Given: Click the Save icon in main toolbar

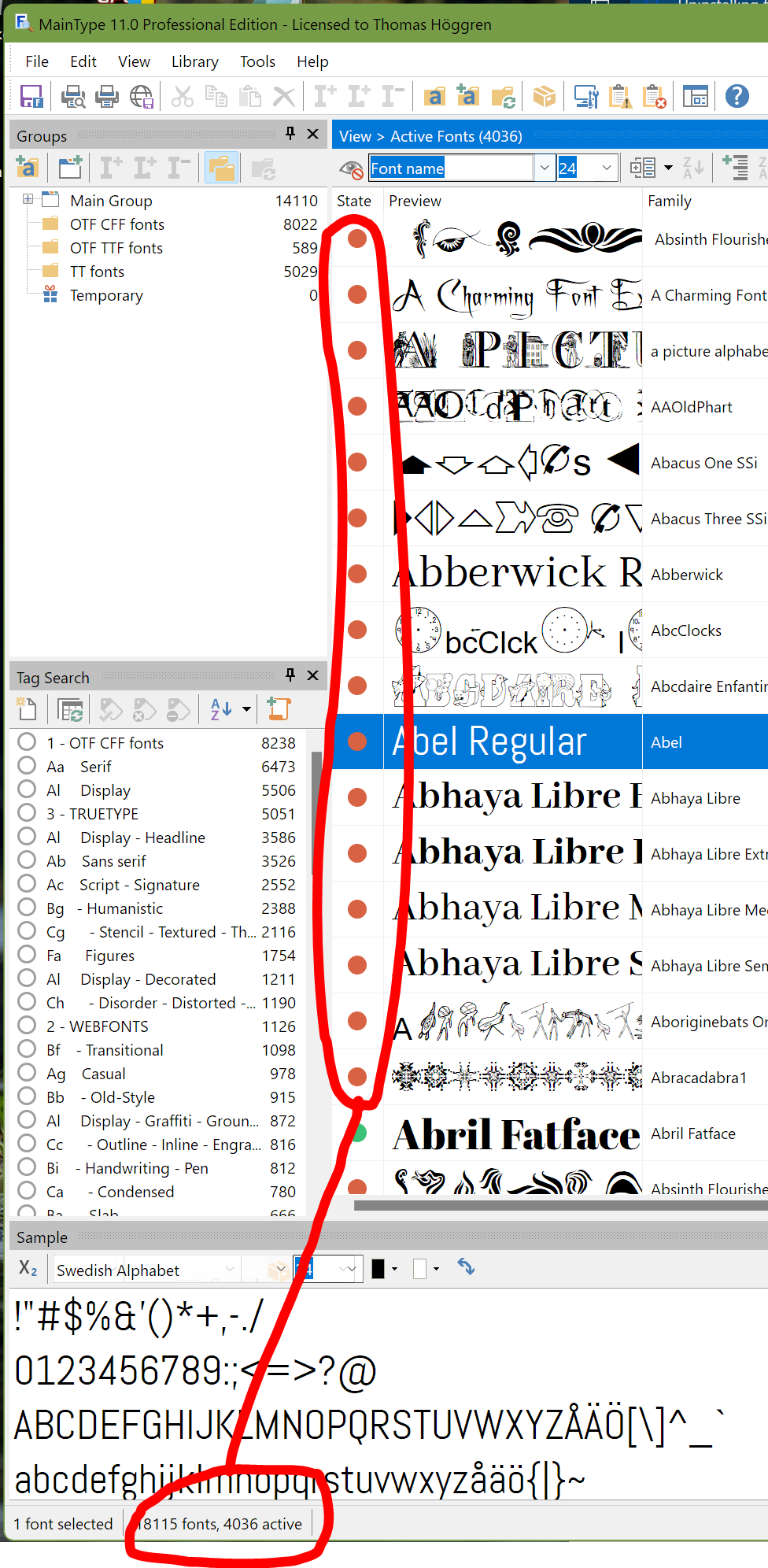Looking at the screenshot, I should (31, 97).
